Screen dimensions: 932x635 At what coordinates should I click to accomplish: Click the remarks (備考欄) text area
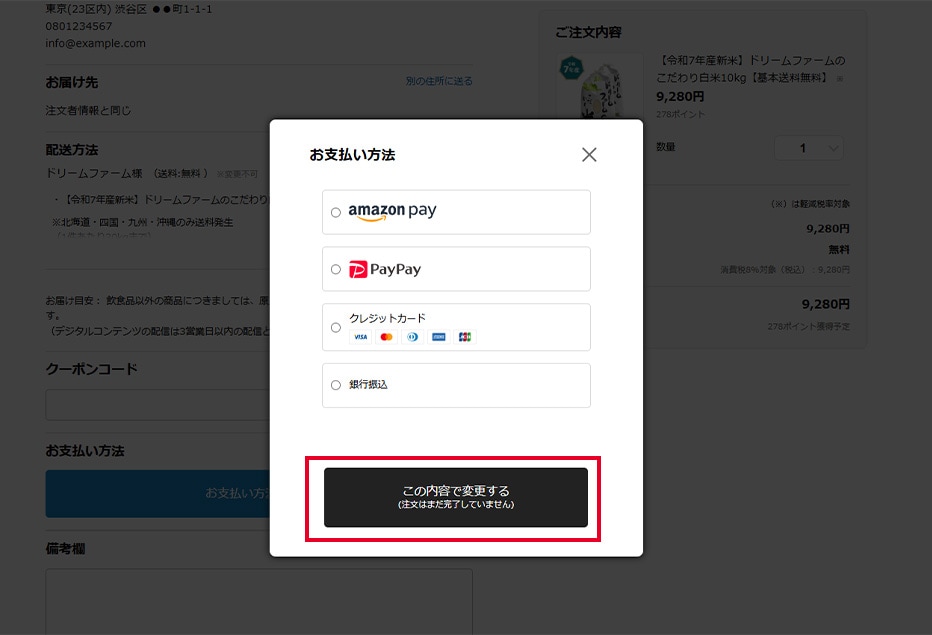coord(259,602)
